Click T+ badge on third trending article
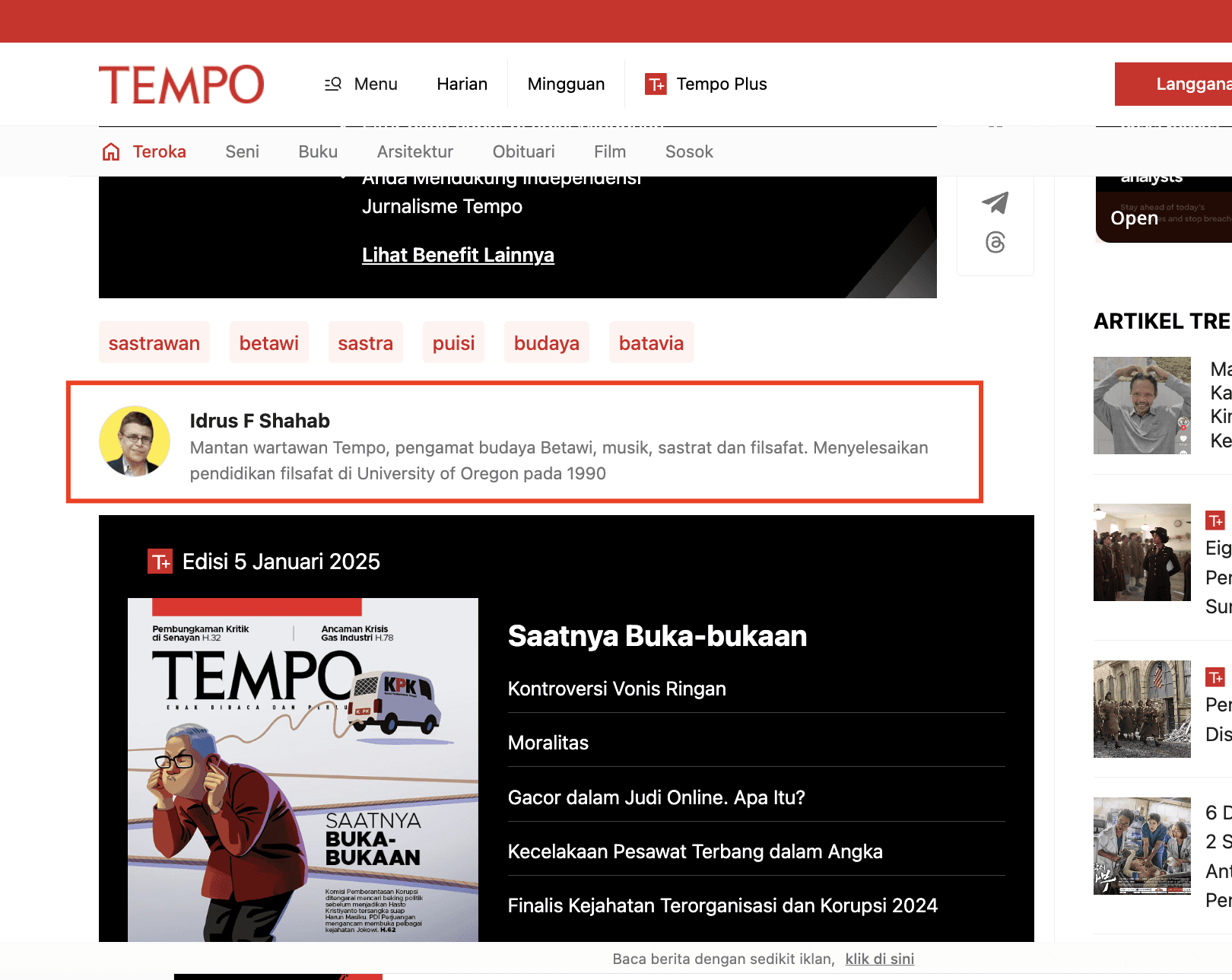This screenshot has height=980, width=1232. [x=1215, y=677]
